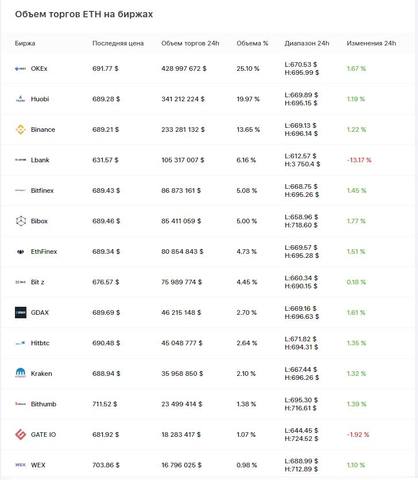Sort by Биржа column header
The width and height of the screenshot is (418, 480).
coord(25,43)
